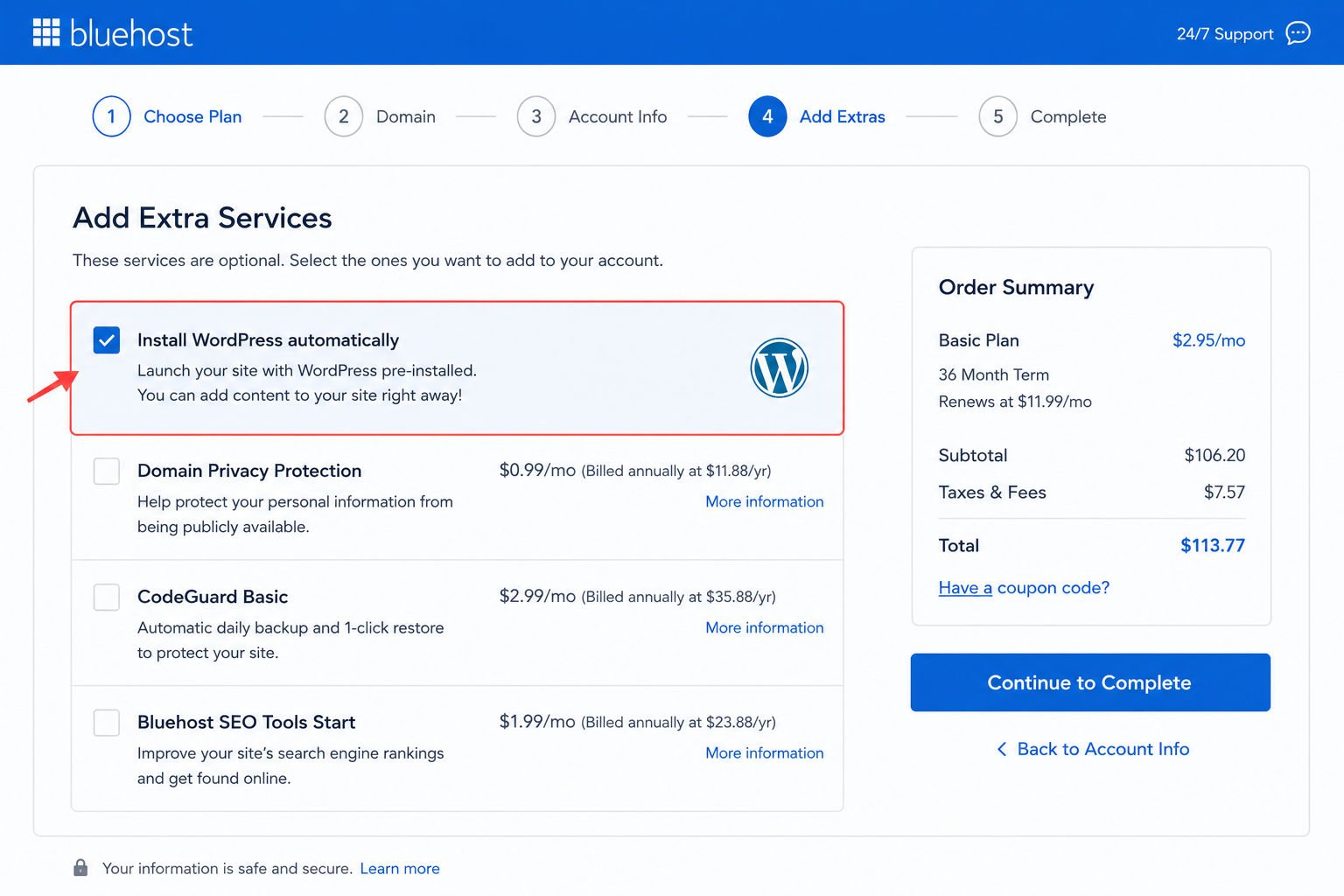Click the Add Extra Services heading
1344x896 pixels.
[x=202, y=217]
